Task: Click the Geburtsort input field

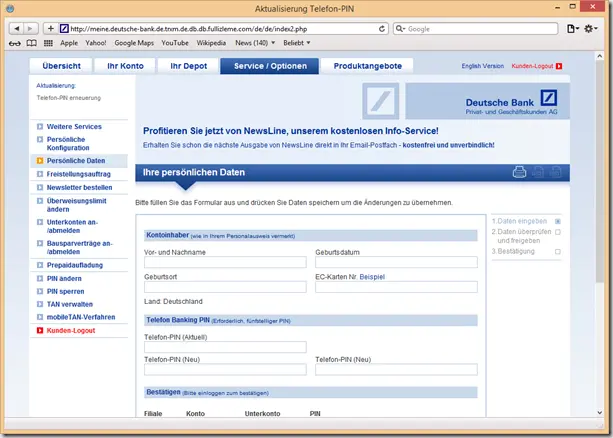Action: 225,287
